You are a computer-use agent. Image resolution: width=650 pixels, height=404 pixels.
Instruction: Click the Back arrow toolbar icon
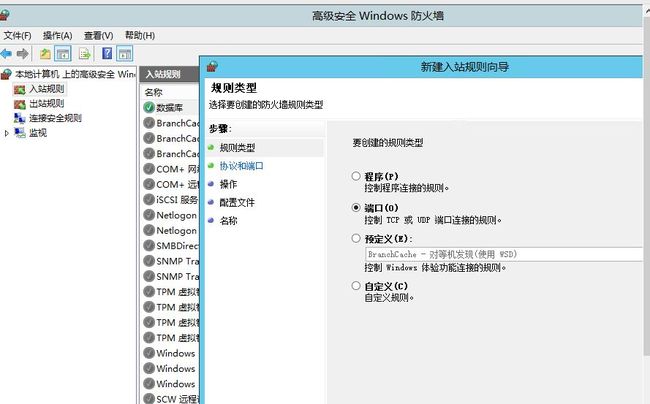coord(6,53)
